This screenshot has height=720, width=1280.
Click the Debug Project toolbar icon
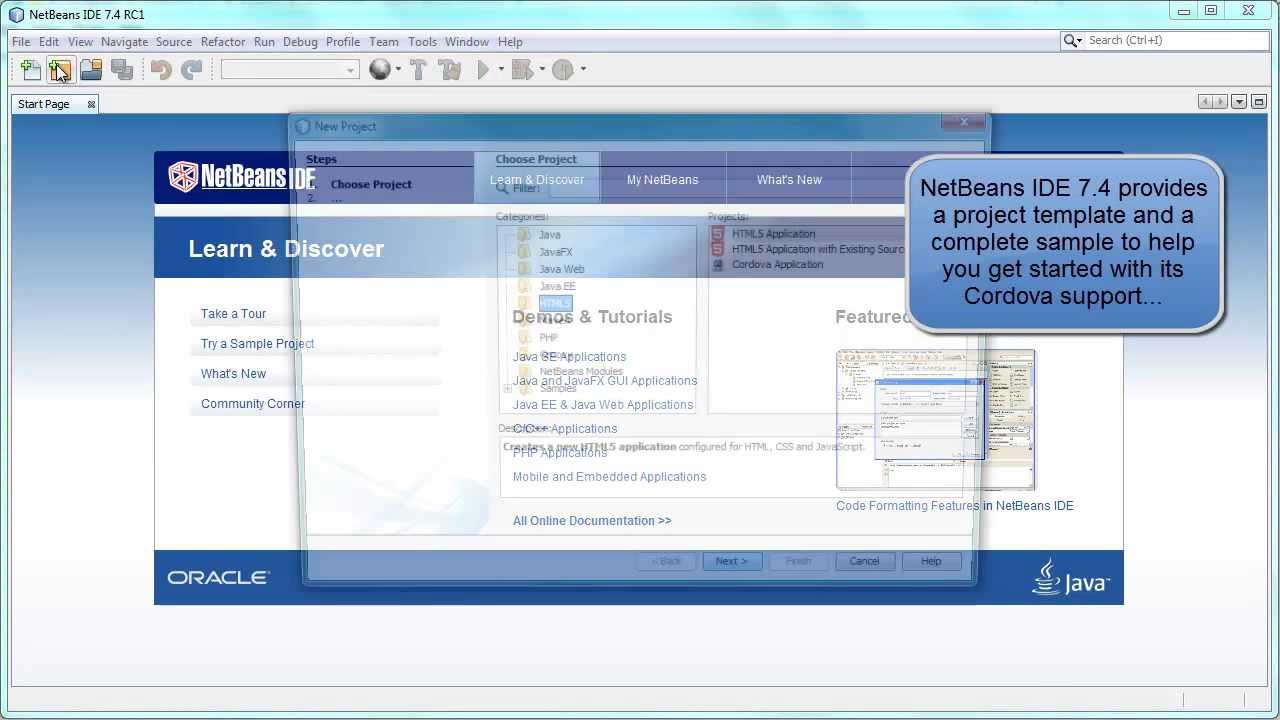[x=522, y=70]
